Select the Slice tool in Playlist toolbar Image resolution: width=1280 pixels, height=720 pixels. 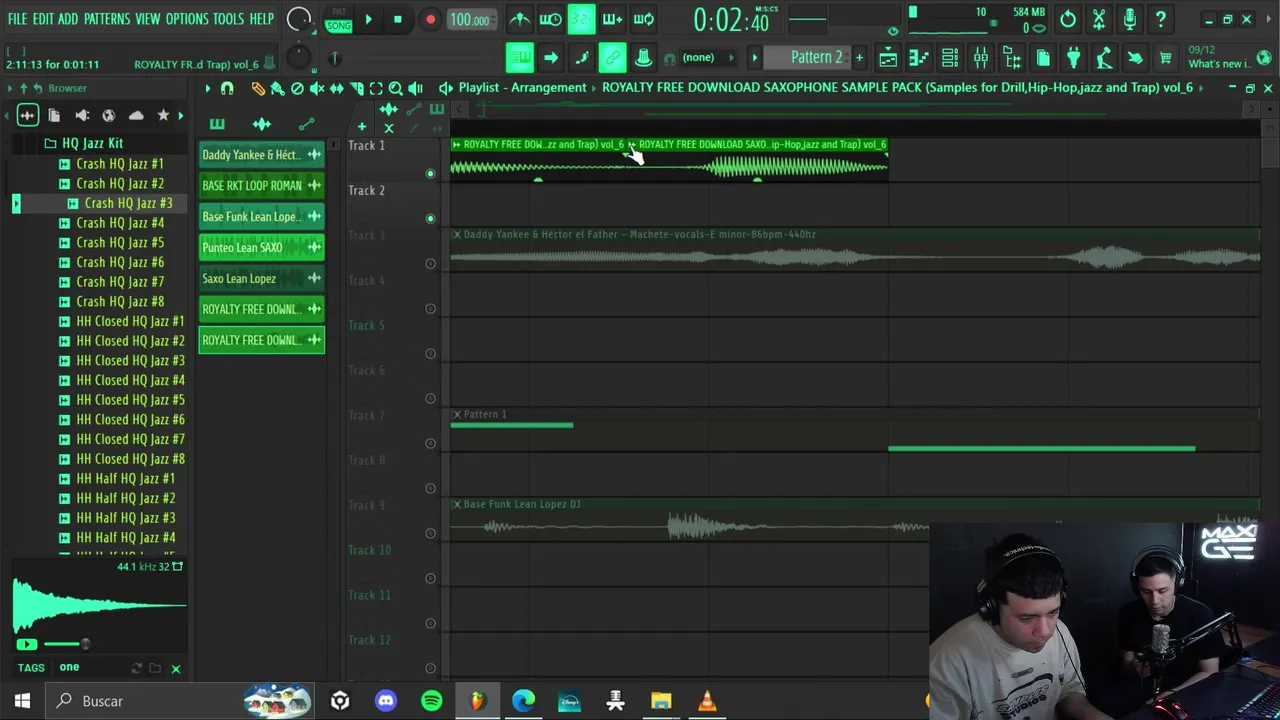pos(357,88)
